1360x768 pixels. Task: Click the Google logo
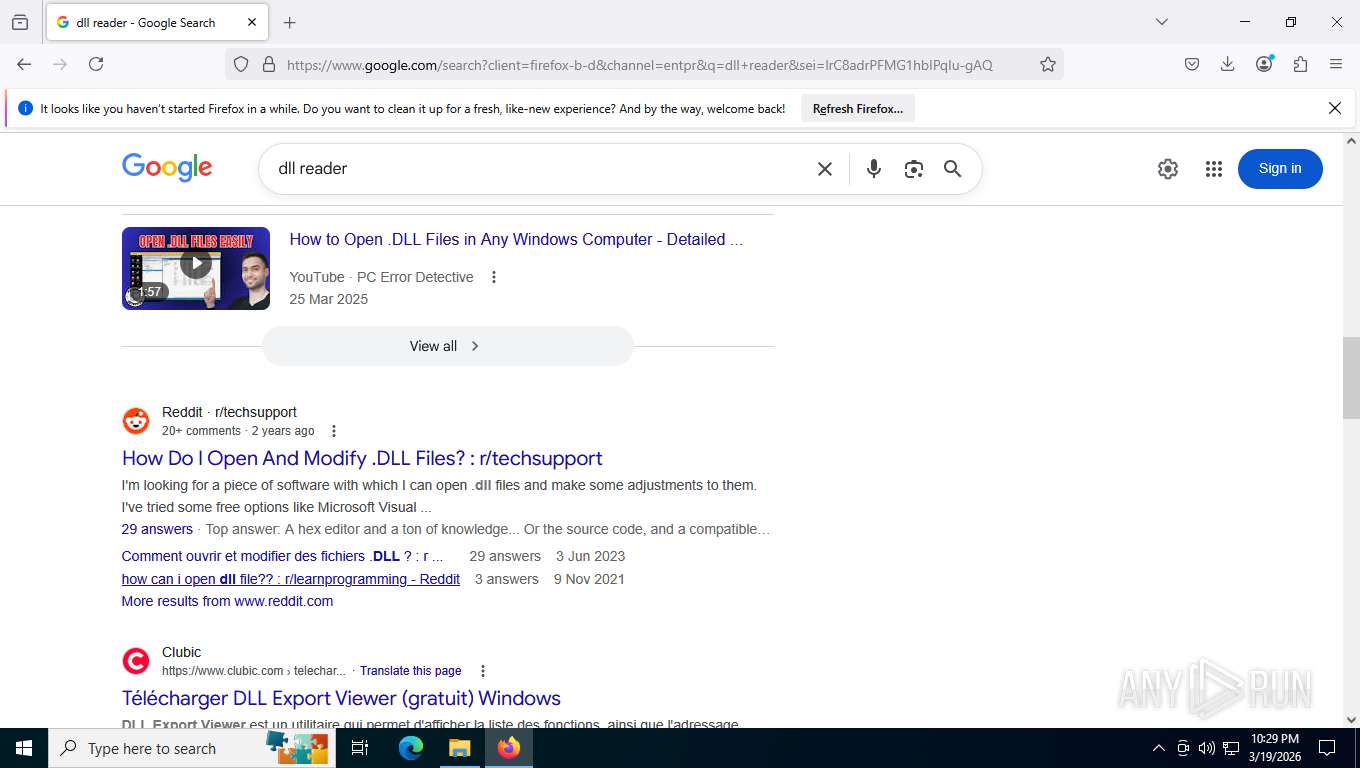coord(167,168)
